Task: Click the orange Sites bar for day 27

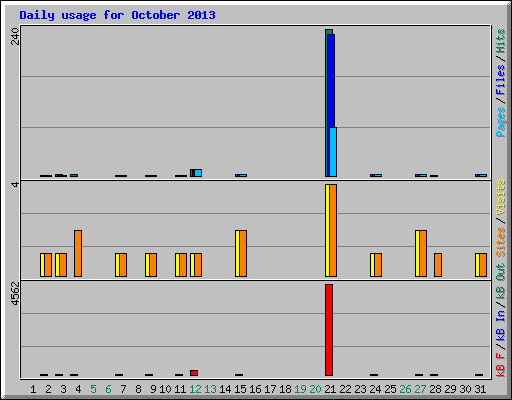Action: coord(423,253)
